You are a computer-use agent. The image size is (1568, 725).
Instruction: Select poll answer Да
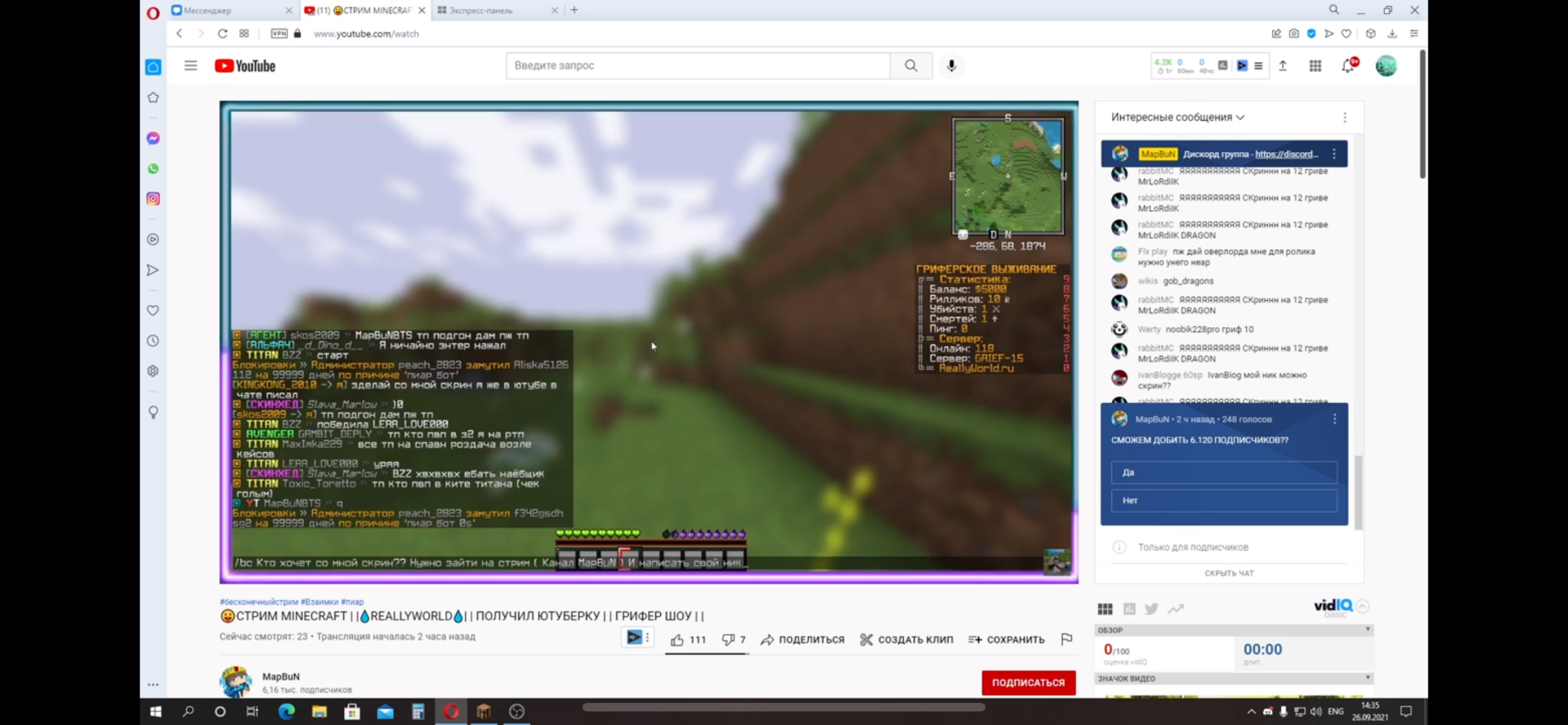pyautogui.click(x=1223, y=472)
